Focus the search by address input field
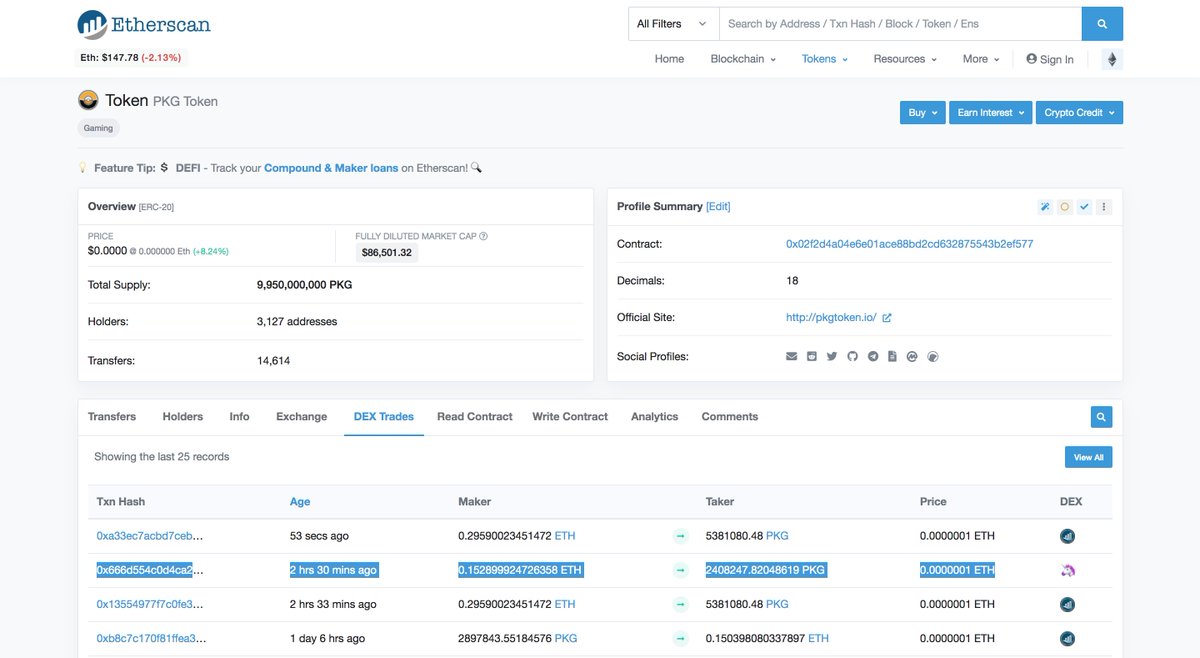Screen dimensions: 1200x658 [900, 24]
